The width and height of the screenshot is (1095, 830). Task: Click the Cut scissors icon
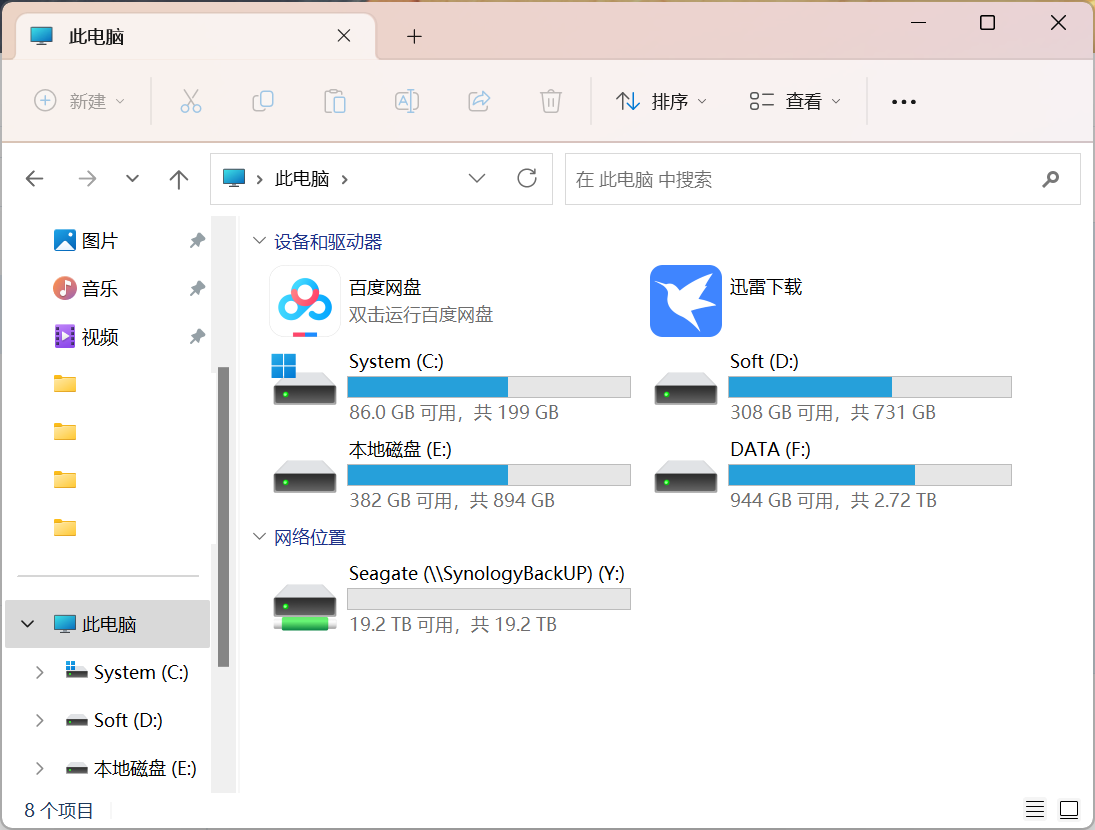pyautogui.click(x=191, y=101)
